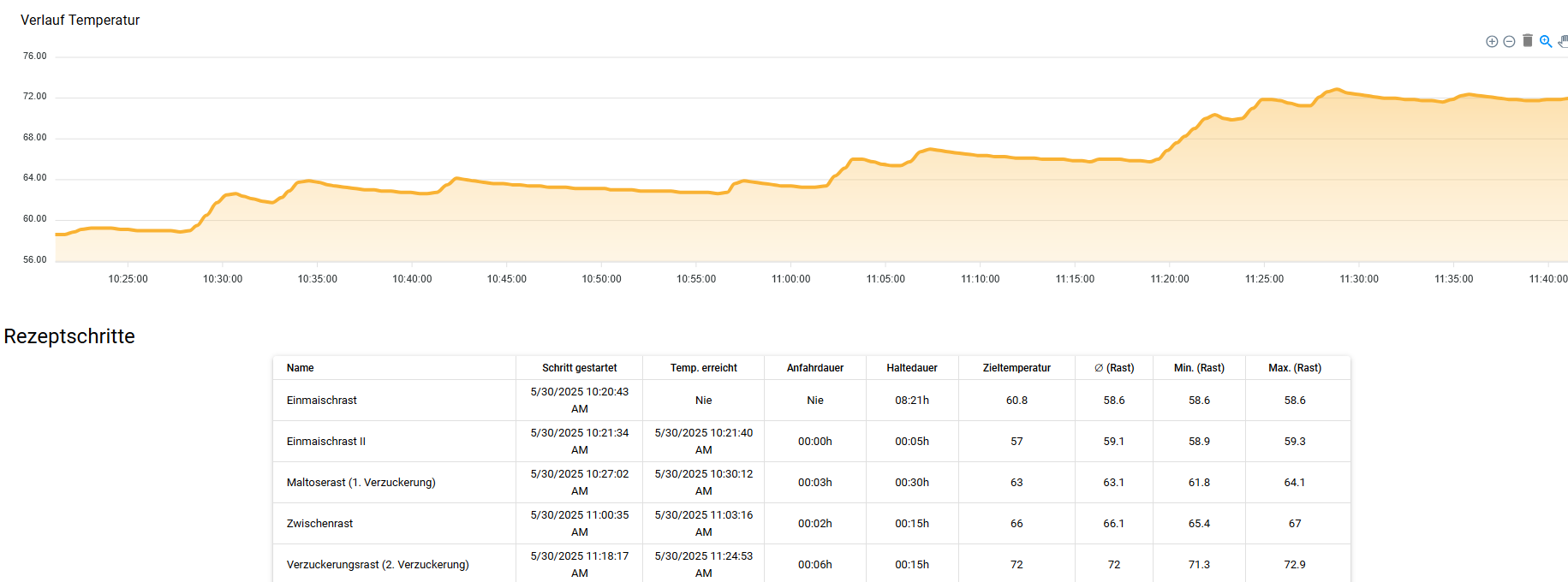This screenshot has height=582, width=1568.
Task: Select the Einmaischrast row name
Action: [x=321, y=401]
